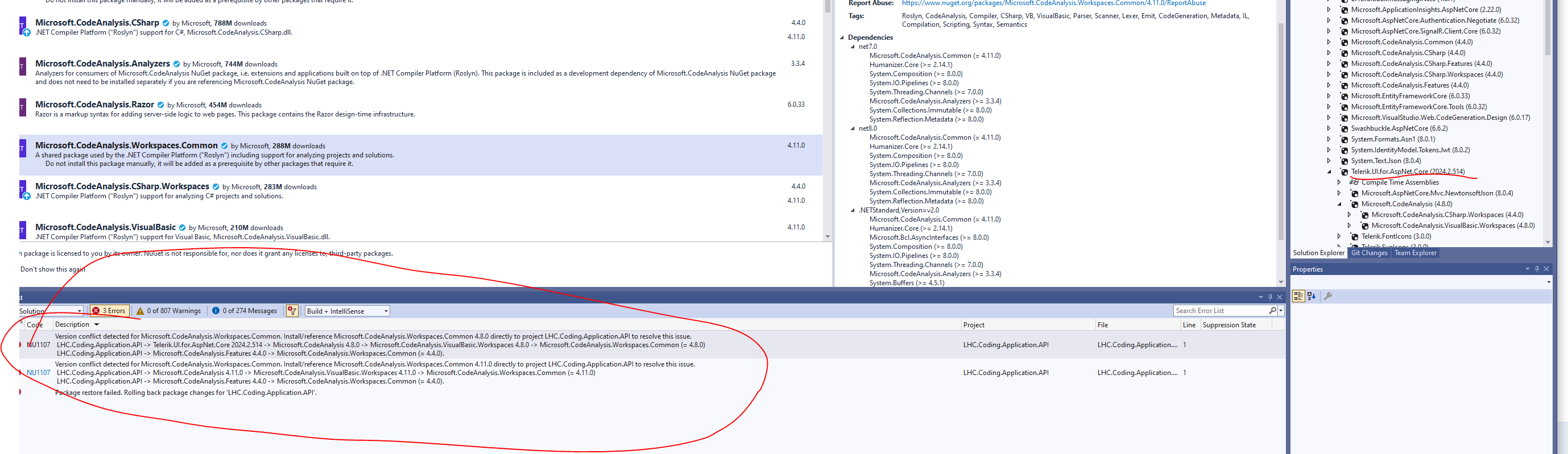Click the Microsoft.CodeAnalysis.Analyzers package icon
This screenshot has height=454, width=1568.
click(x=23, y=66)
